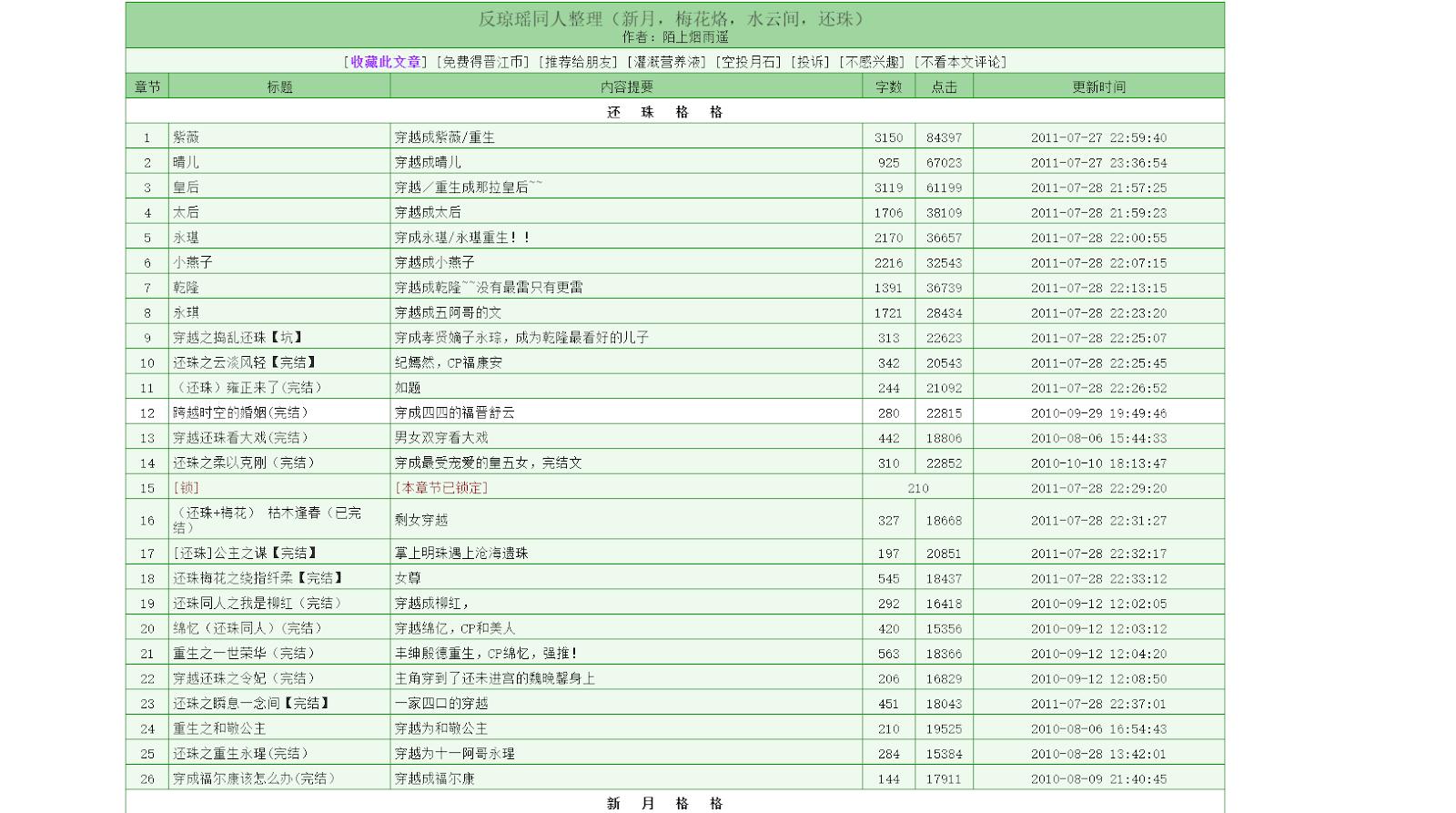
Task: Click click count 84397
Action: (945, 137)
